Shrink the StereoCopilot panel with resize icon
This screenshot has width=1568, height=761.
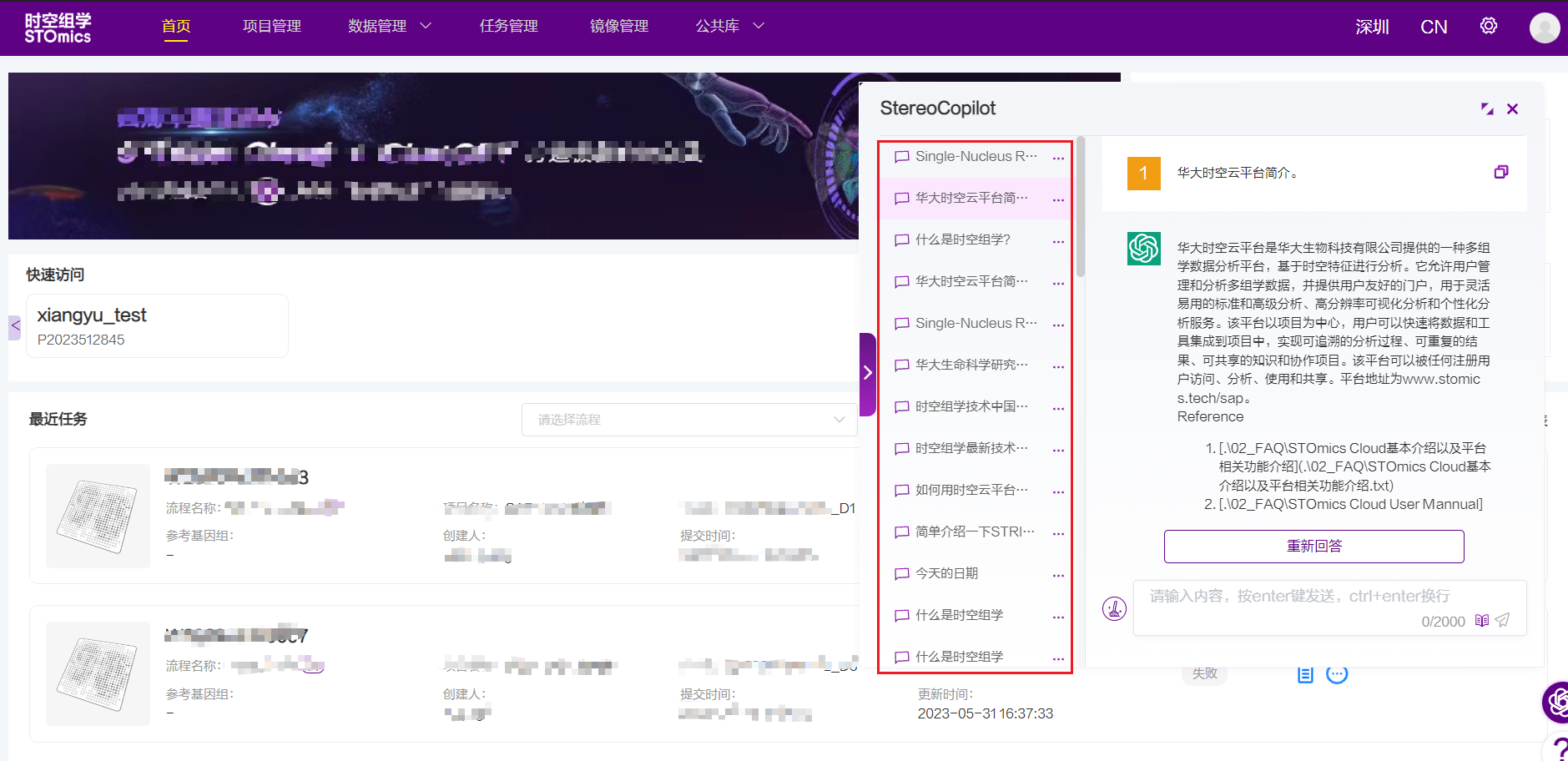click(1487, 108)
